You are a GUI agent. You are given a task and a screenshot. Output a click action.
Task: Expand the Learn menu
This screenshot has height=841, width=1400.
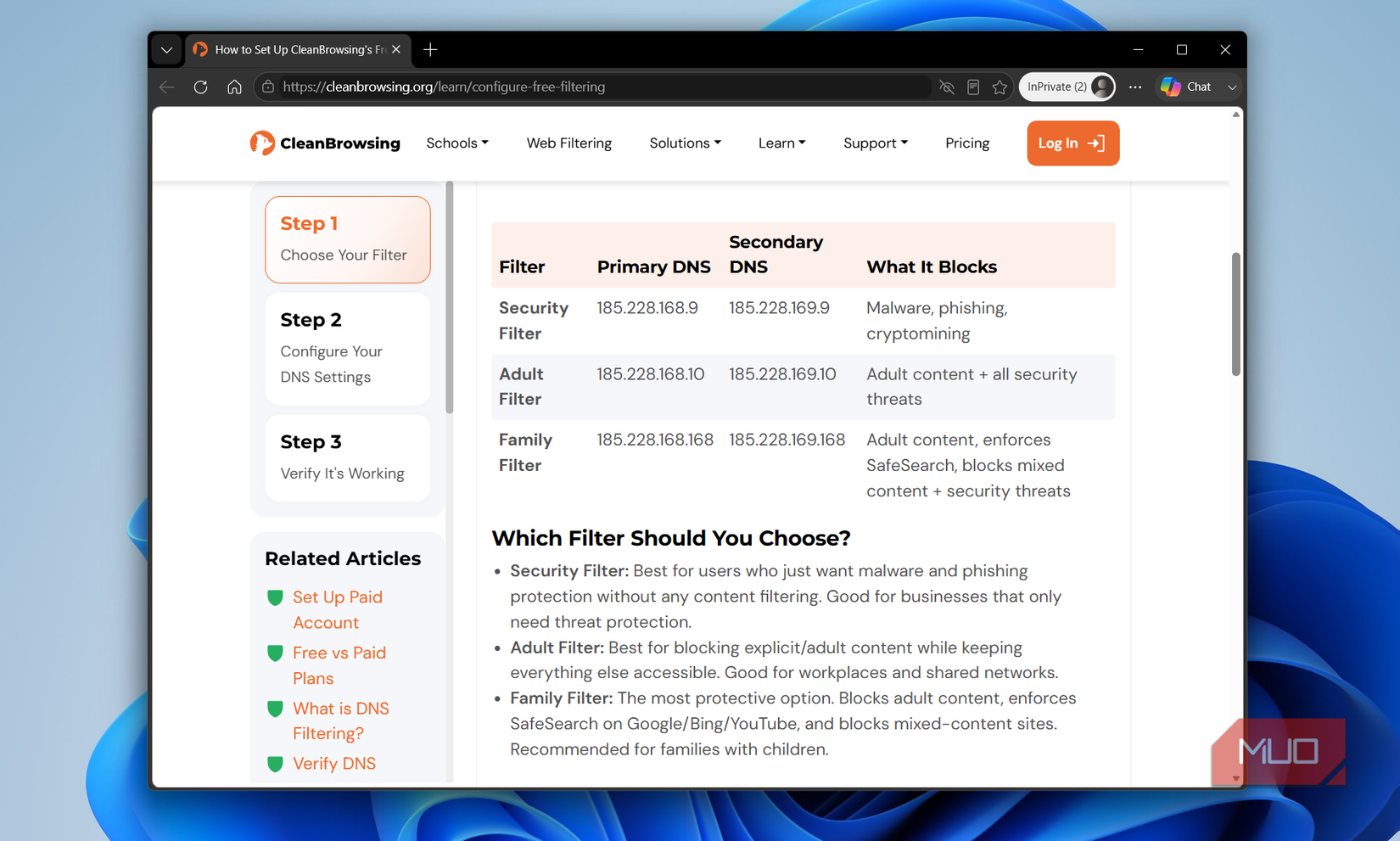click(x=782, y=143)
